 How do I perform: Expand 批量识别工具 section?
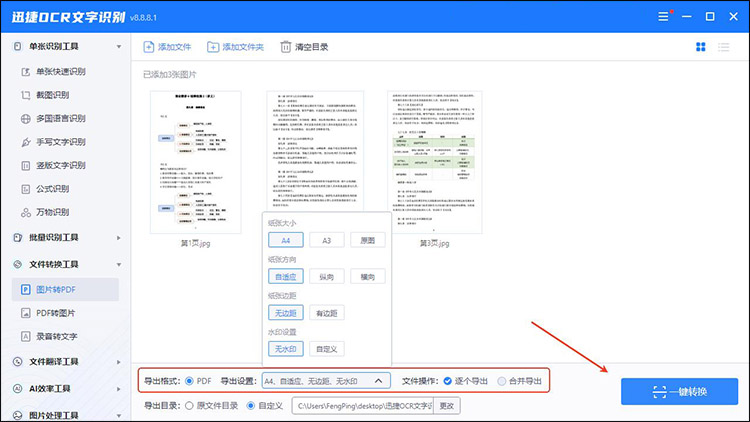[119, 238]
